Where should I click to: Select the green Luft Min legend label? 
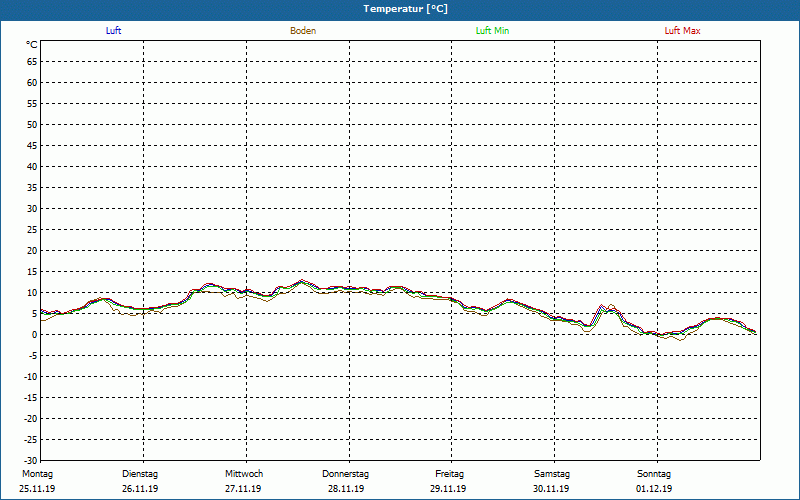492,31
